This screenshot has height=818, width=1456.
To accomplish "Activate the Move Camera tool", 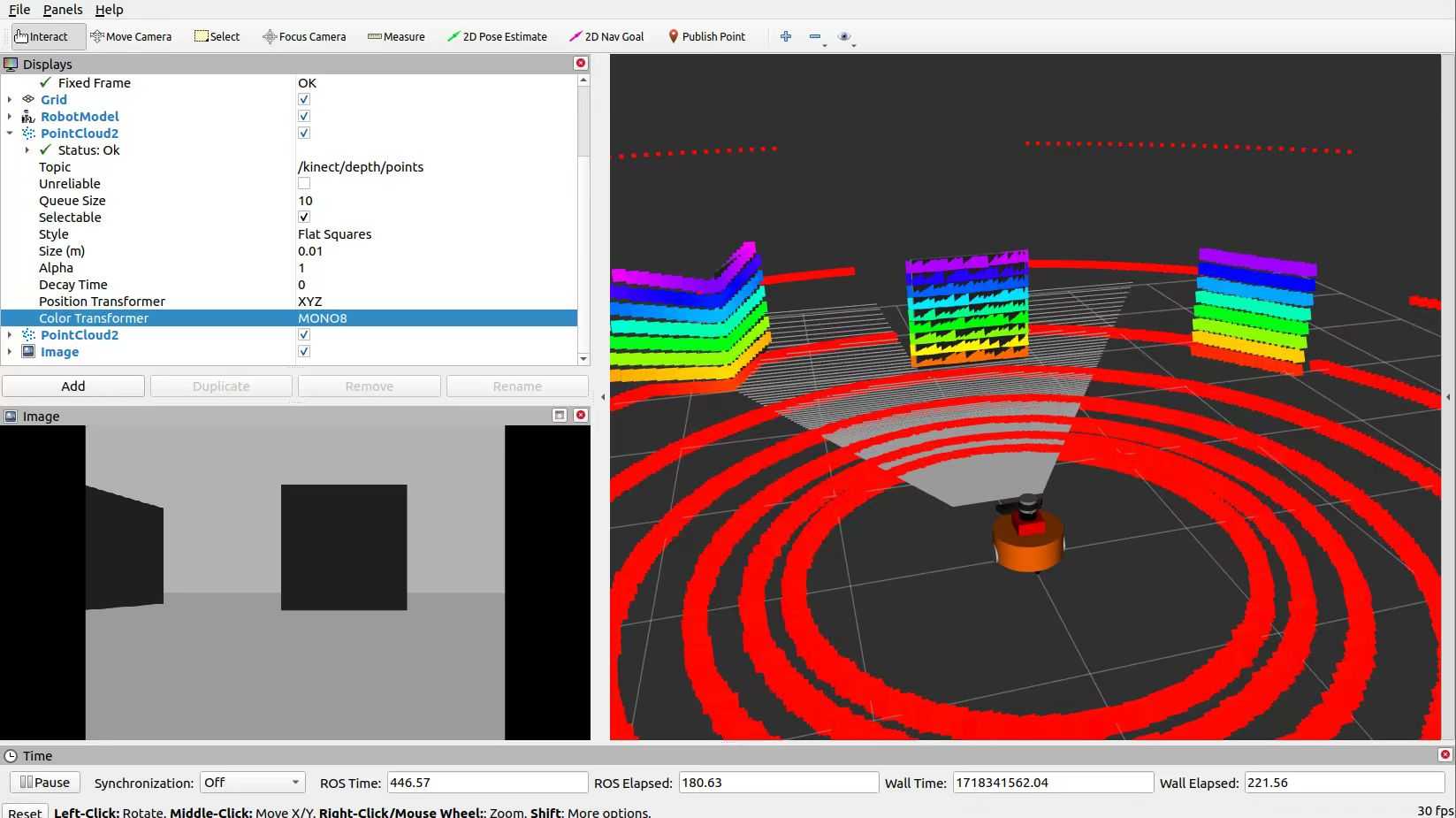I will click(x=131, y=36).
